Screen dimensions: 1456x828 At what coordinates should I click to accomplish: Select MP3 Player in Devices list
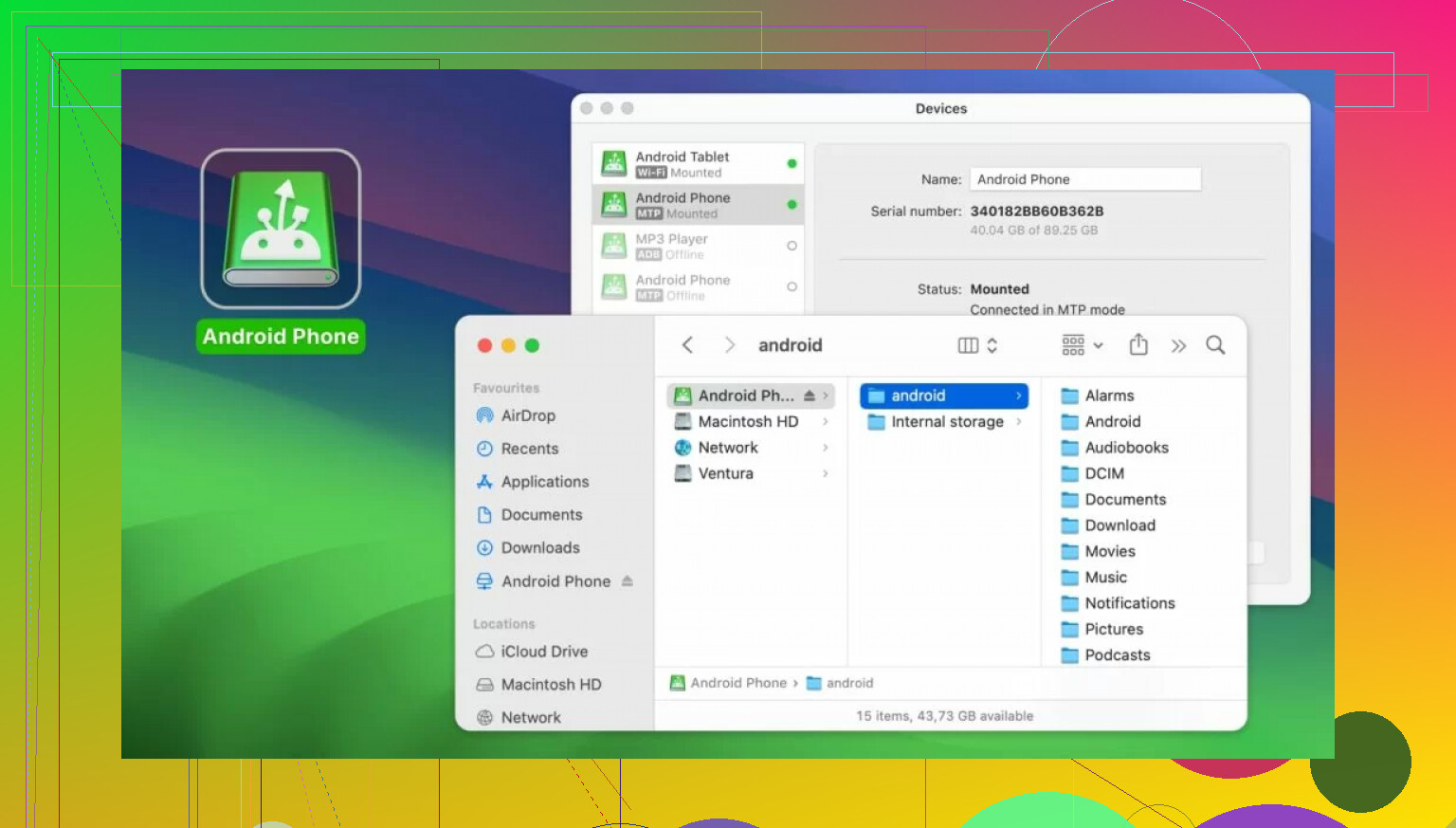point(699,246)
